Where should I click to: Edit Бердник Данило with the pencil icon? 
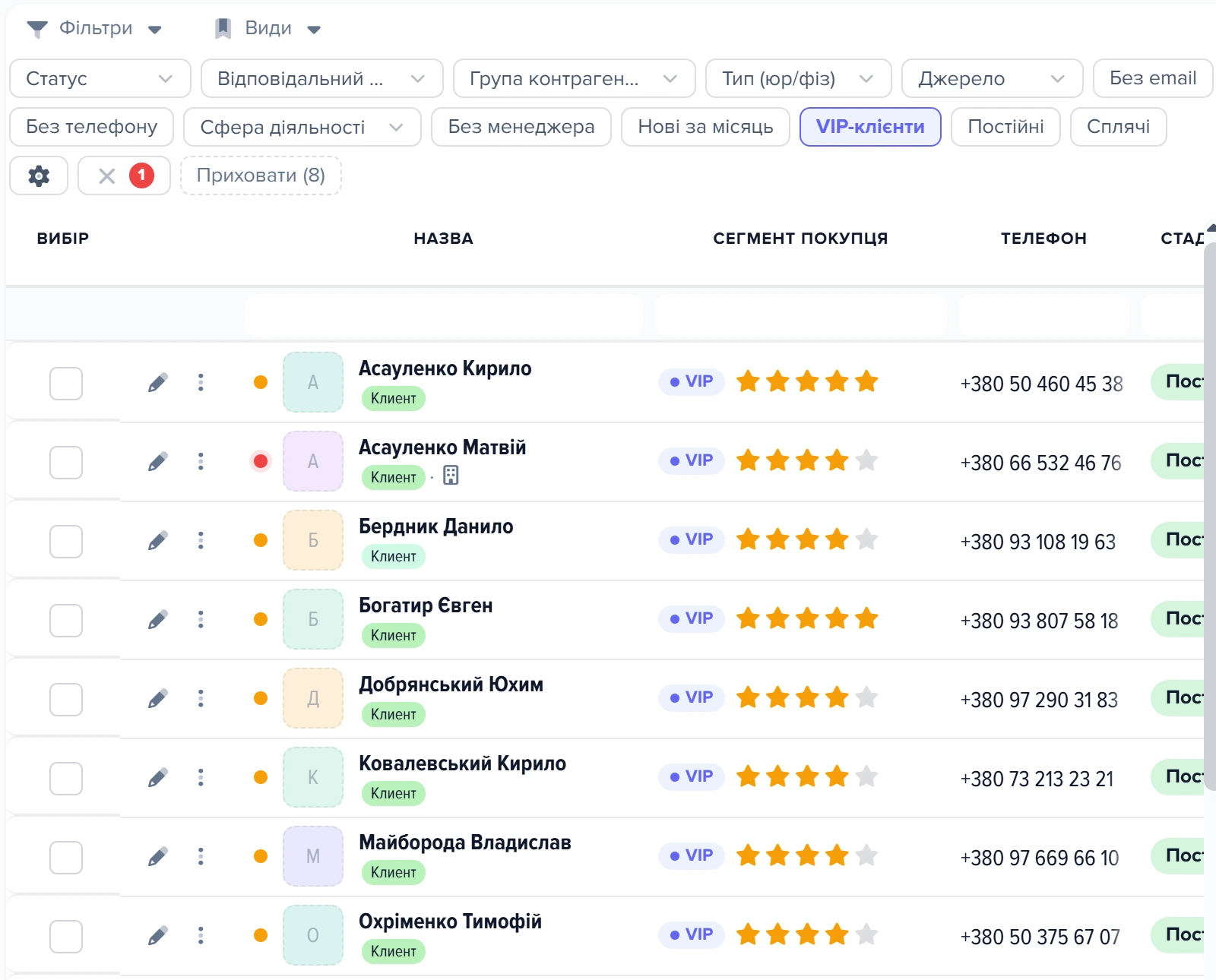(x=158, y=540)
